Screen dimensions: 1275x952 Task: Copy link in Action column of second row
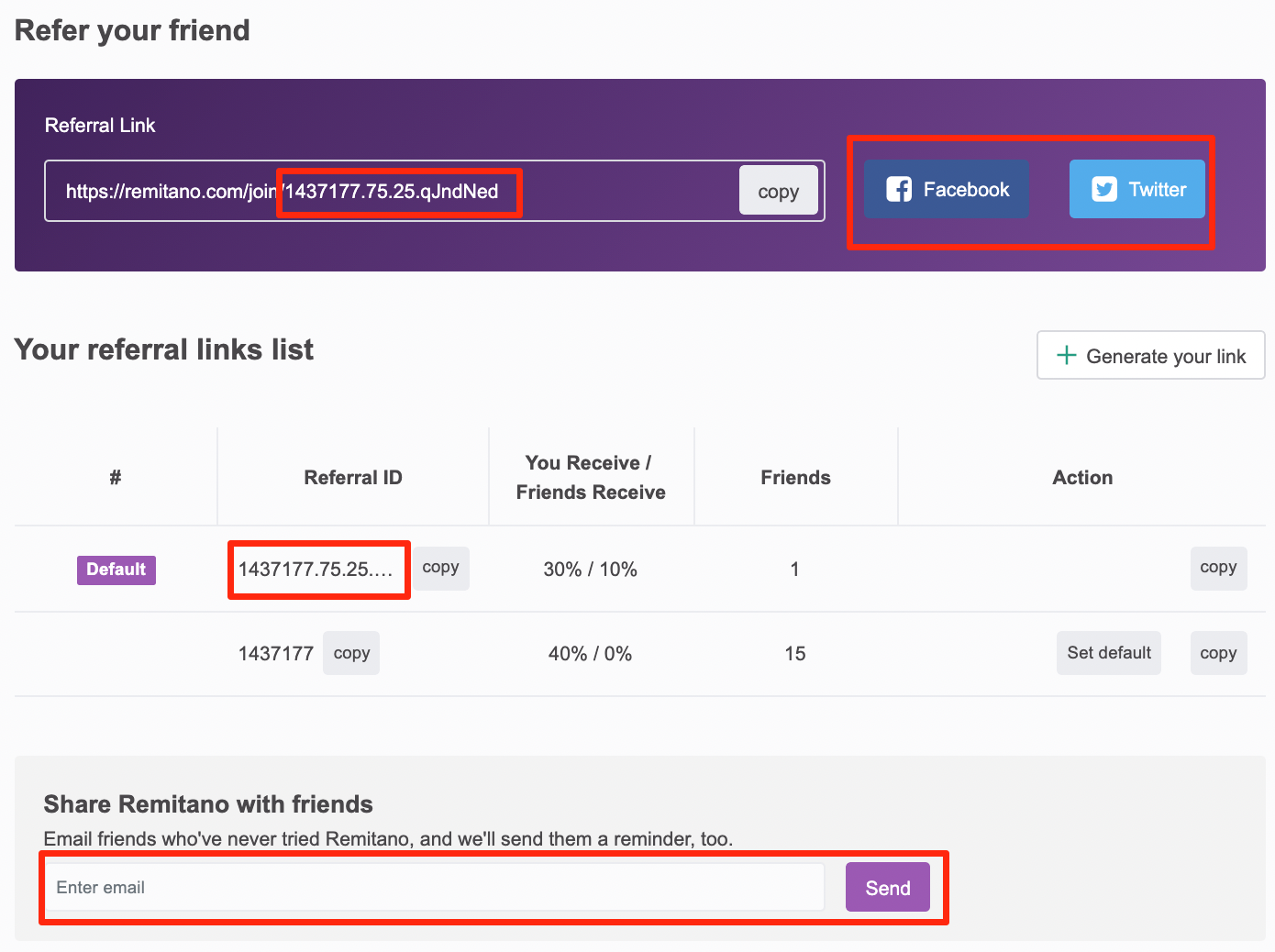[1219, 653]
